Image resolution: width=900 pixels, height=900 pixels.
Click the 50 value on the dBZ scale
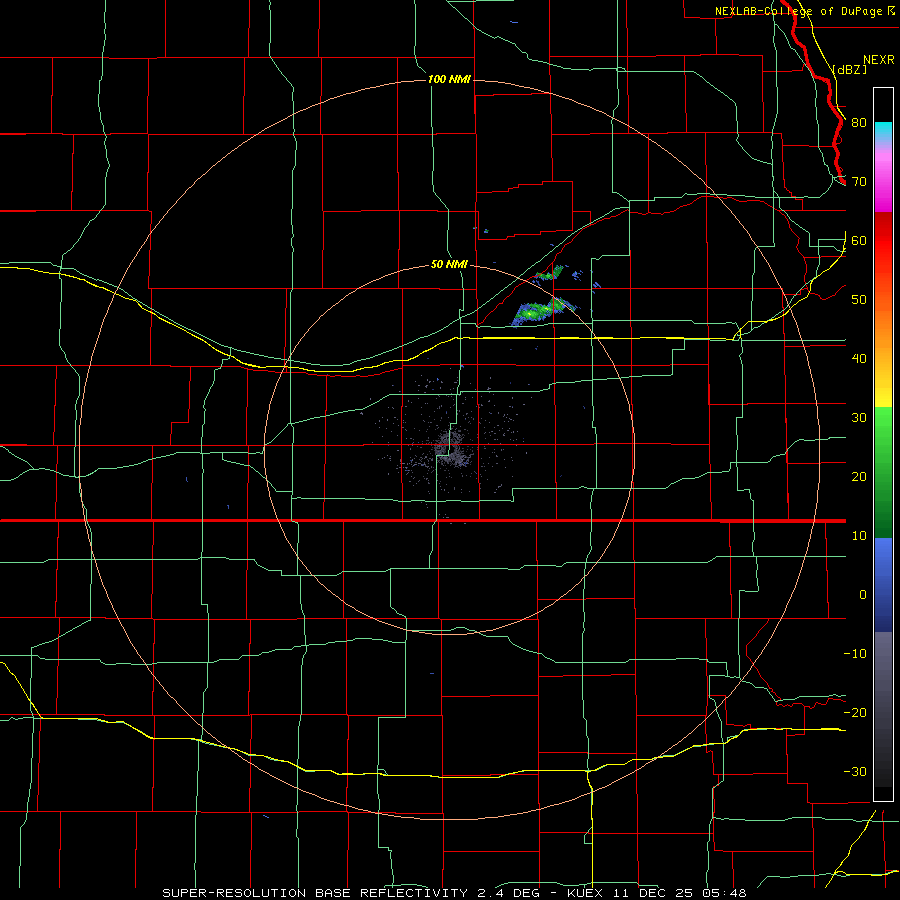coord(859,300)
